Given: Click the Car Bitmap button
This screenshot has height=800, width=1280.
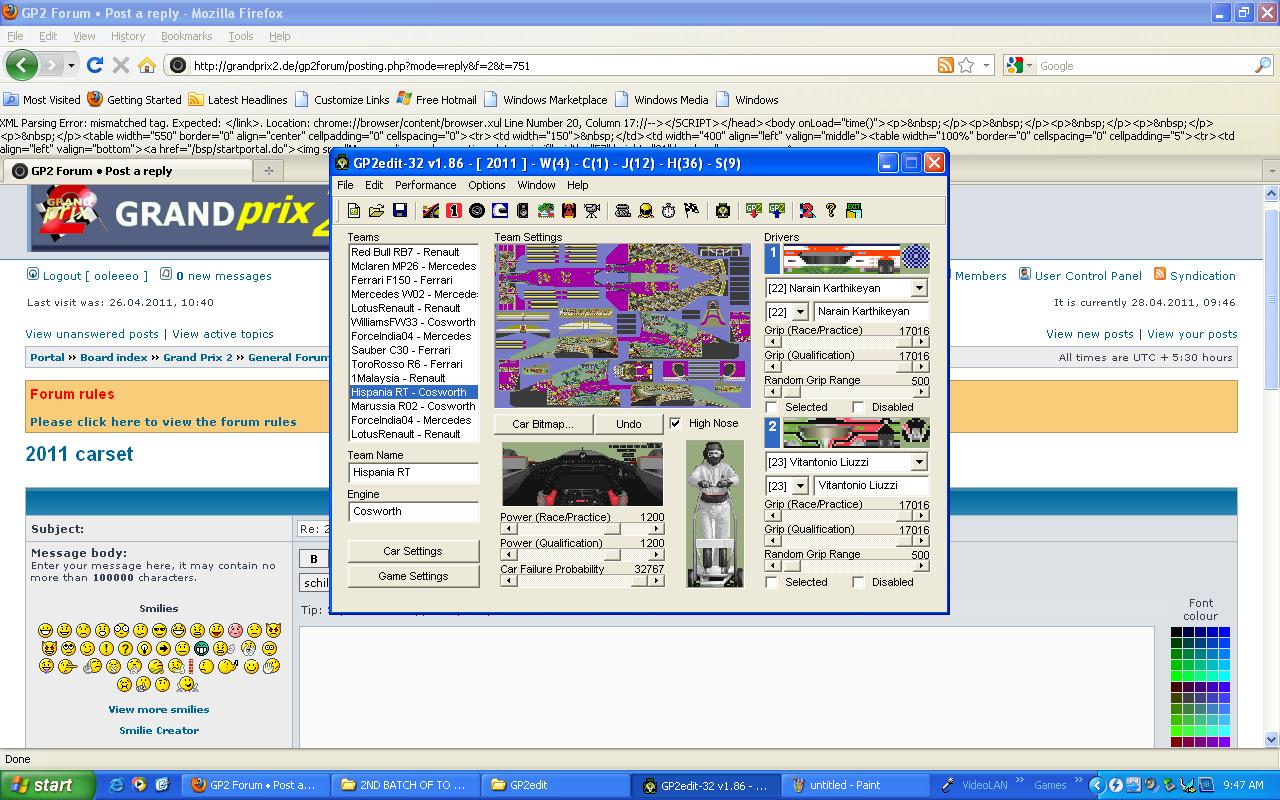Looking at the screenshot, I should point(542,424).
